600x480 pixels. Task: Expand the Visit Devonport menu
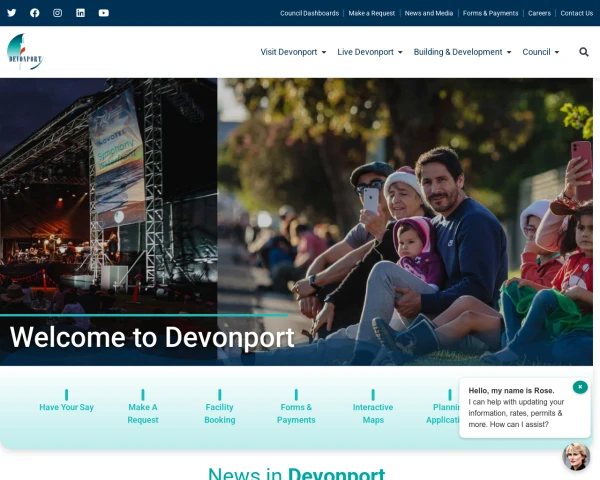tap(293, 52)
